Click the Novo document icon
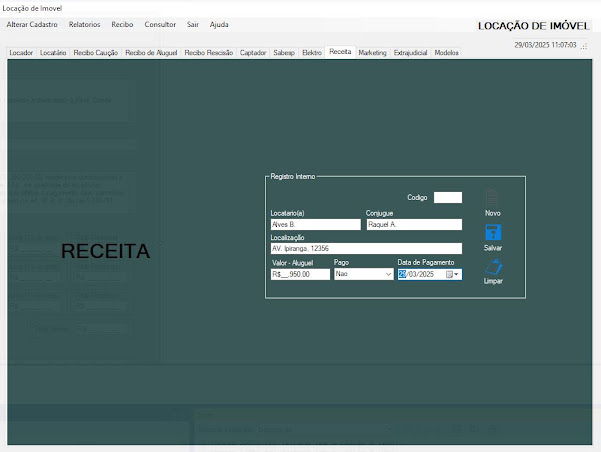Viewport: 601px width, 452px height. click(x=492, y=198)
